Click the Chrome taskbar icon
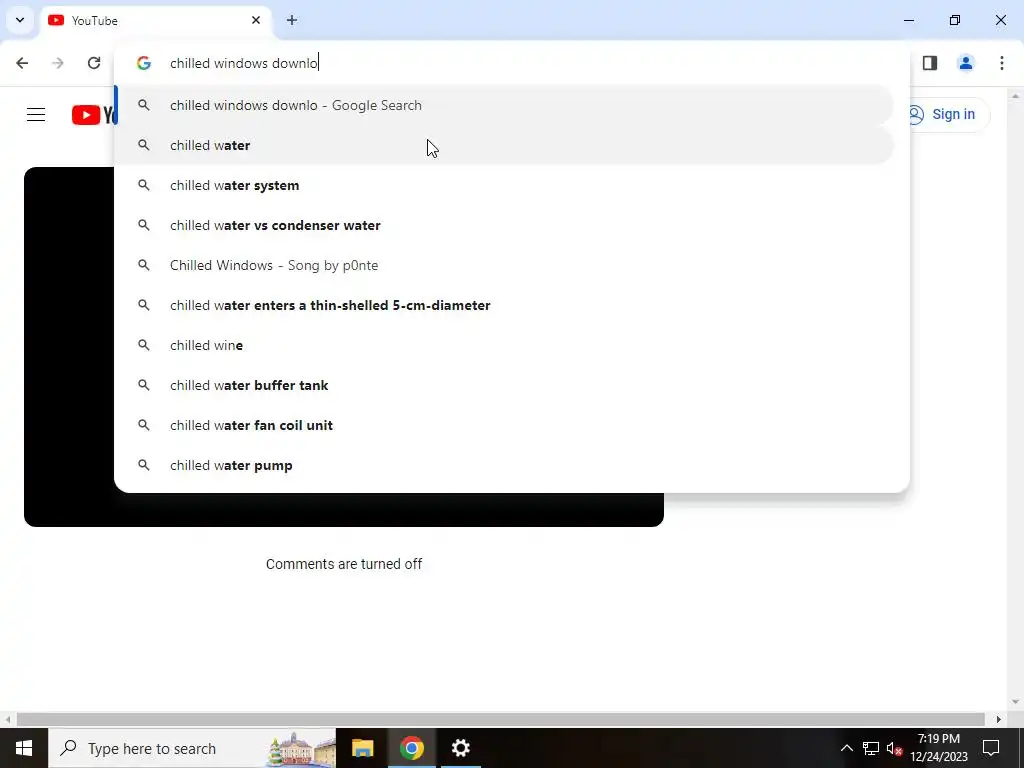The height and width of the screenshot is (768, 1024). (411, 748)
